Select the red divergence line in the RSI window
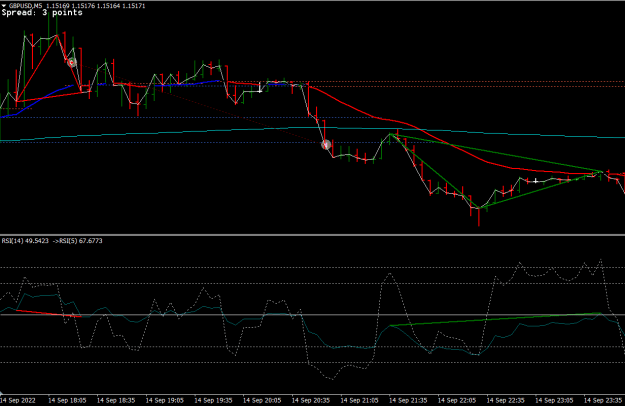This screenshot has width=625, height=406. [49, 313]
